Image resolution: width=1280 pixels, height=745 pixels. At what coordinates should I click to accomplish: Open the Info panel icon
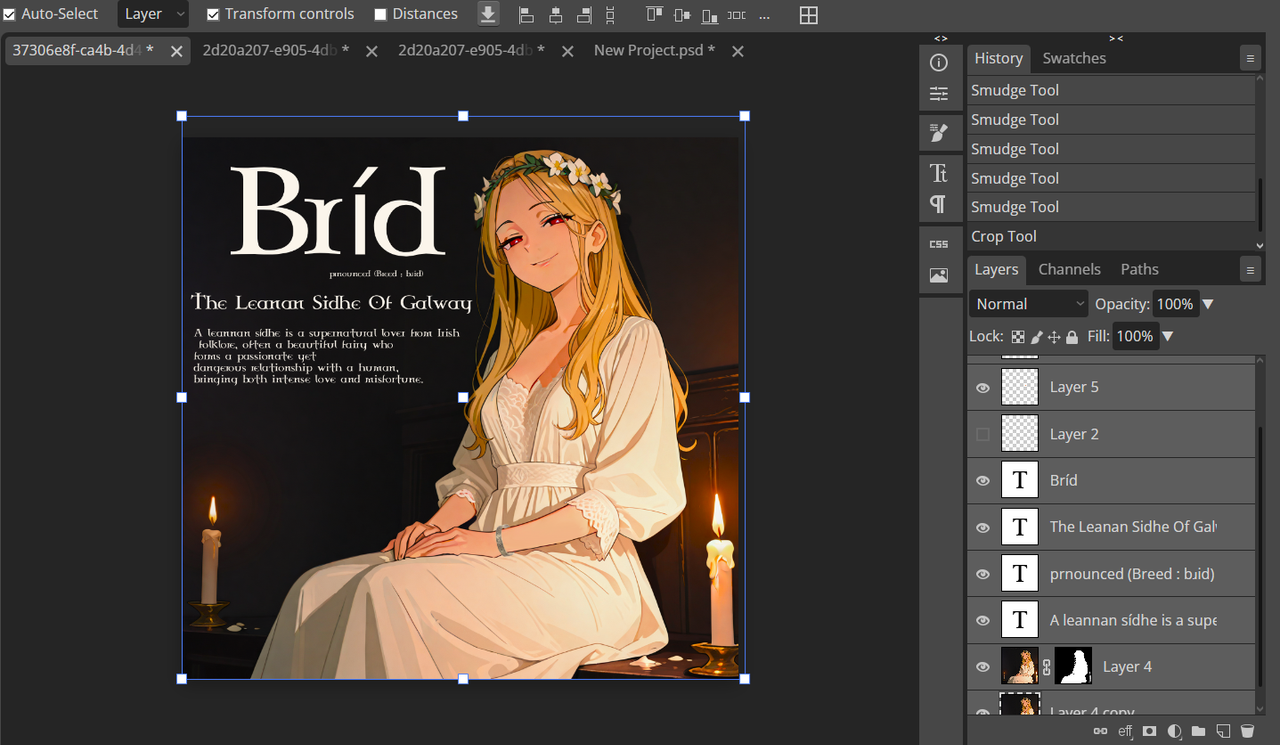pos(938,63)
